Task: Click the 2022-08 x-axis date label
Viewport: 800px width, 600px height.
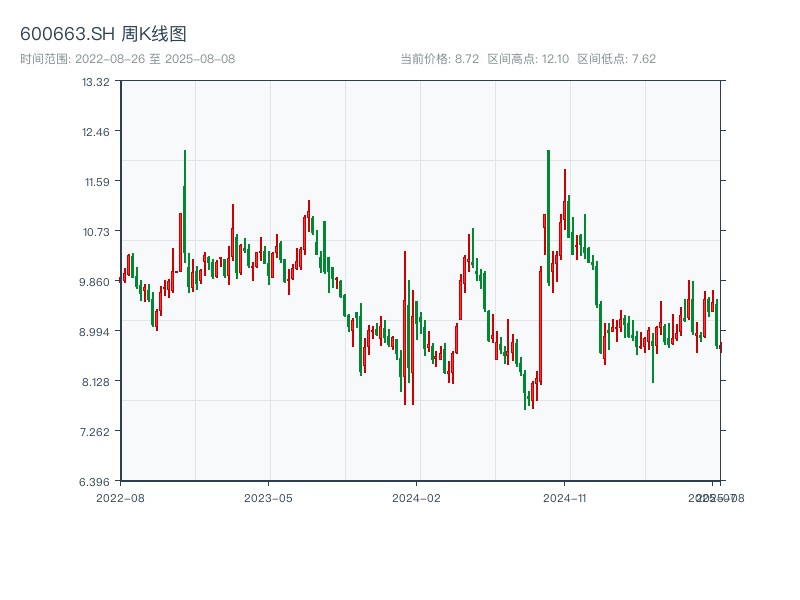Action: (x=120, y=497)
